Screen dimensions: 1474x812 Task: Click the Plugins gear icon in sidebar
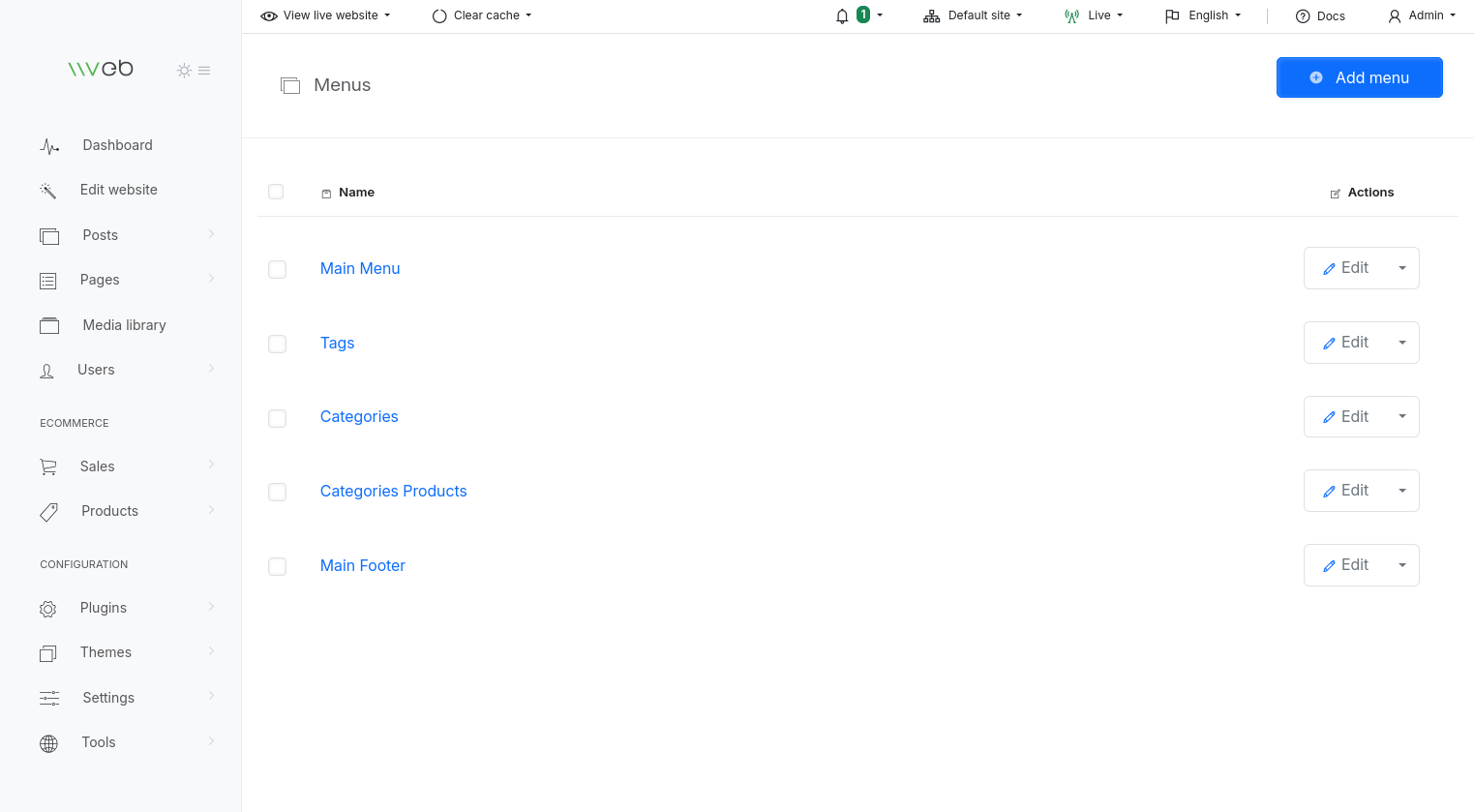[x=48, y=609]
